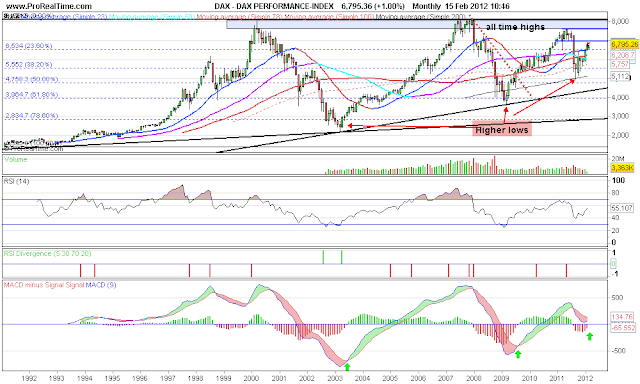The image size is (640, 384).
Task: Select the 'all time highs' text annotation
Action: (516, 27)
